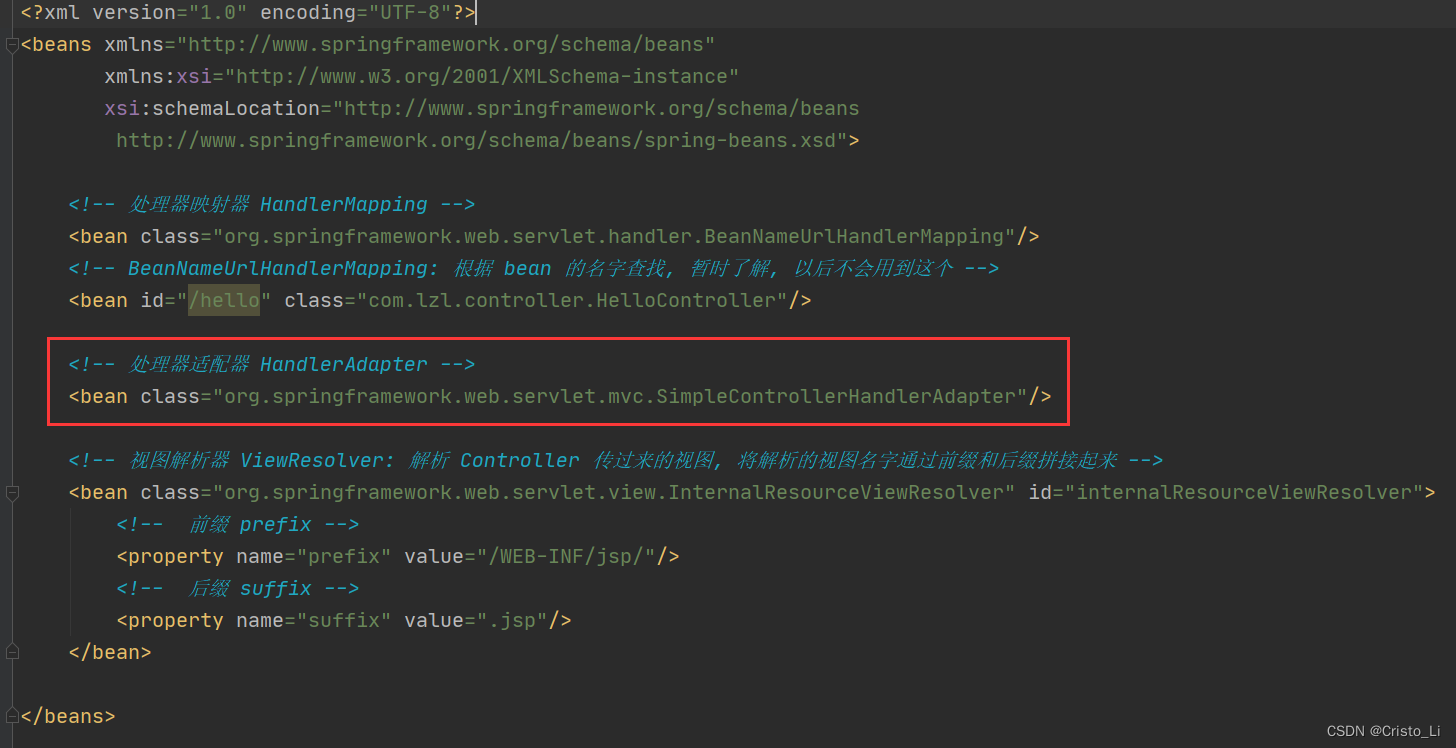Click the fold-end marker beside closing </bean> tag
Screen dimensions: 1456x748
pyautogui.click(x=12, y=653)
